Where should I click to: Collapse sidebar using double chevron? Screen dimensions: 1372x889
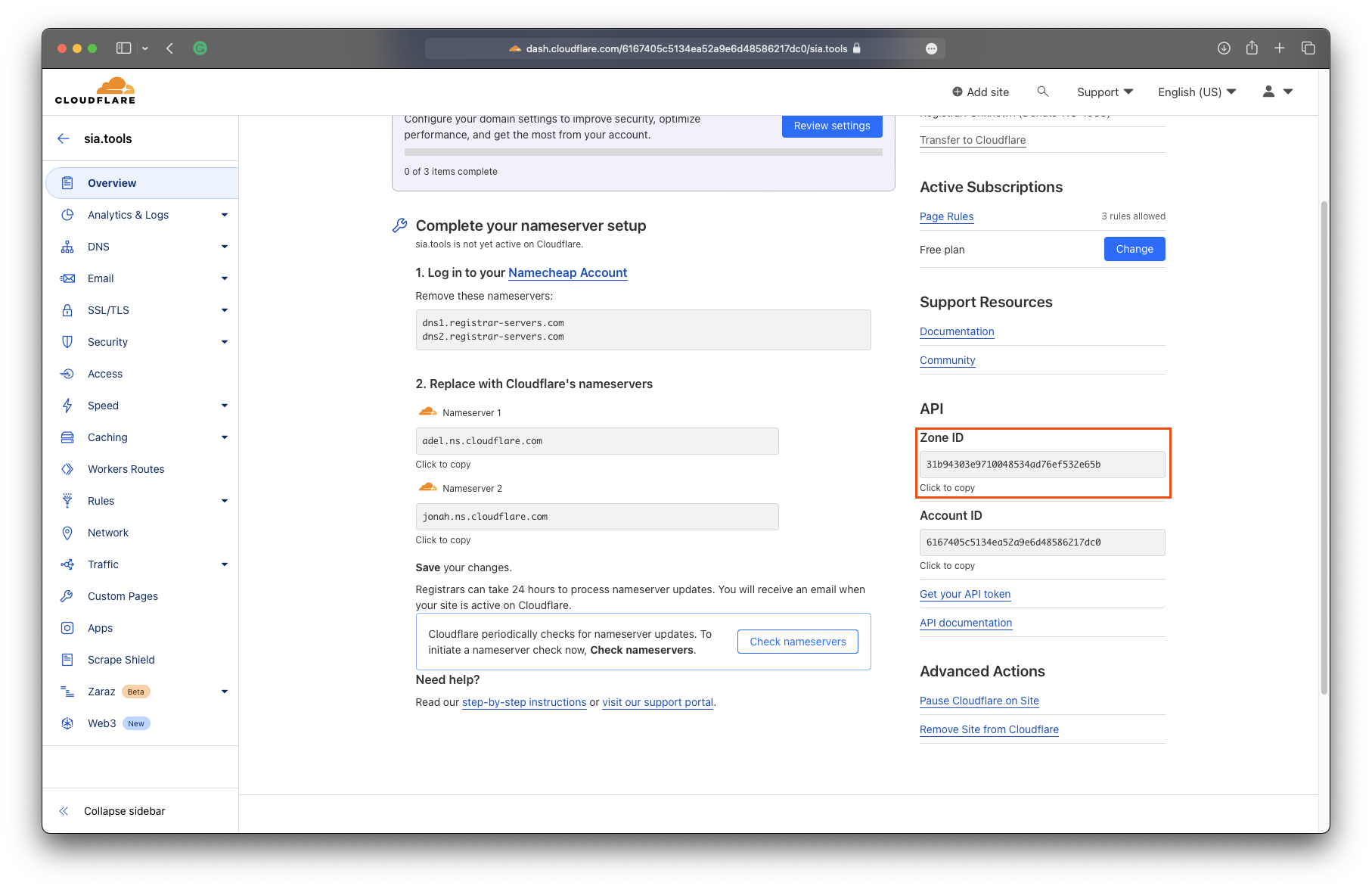(64, 811)
